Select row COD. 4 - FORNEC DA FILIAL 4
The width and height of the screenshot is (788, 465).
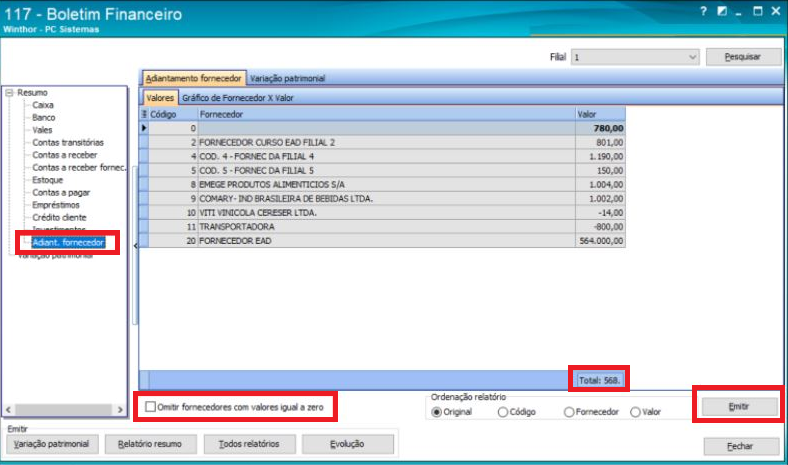(x=382, y=156)
